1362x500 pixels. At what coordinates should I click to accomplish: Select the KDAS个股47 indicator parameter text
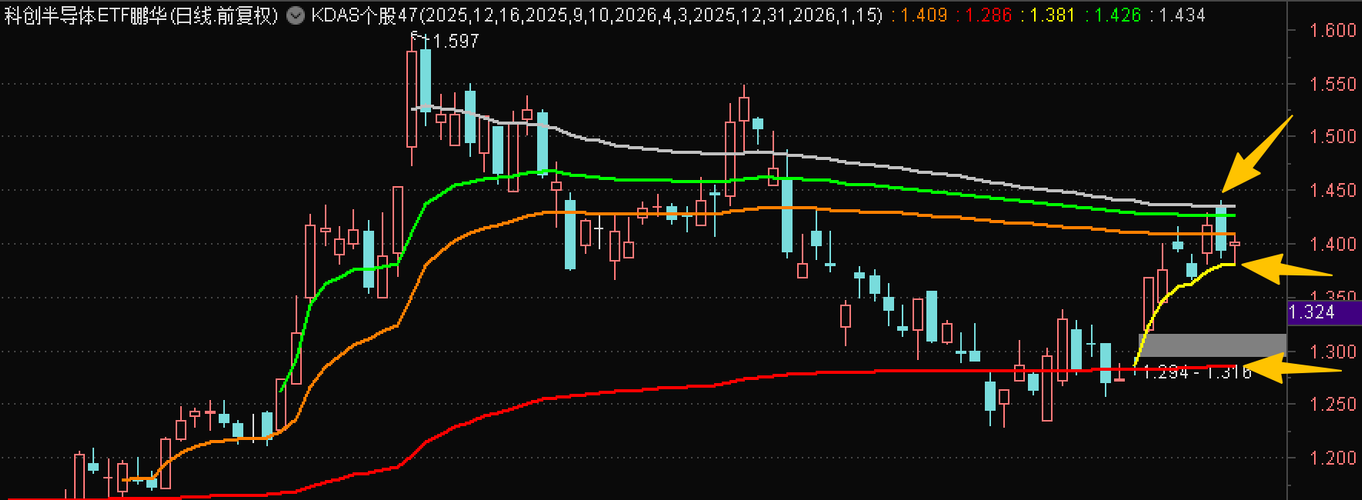pos(595,15)
